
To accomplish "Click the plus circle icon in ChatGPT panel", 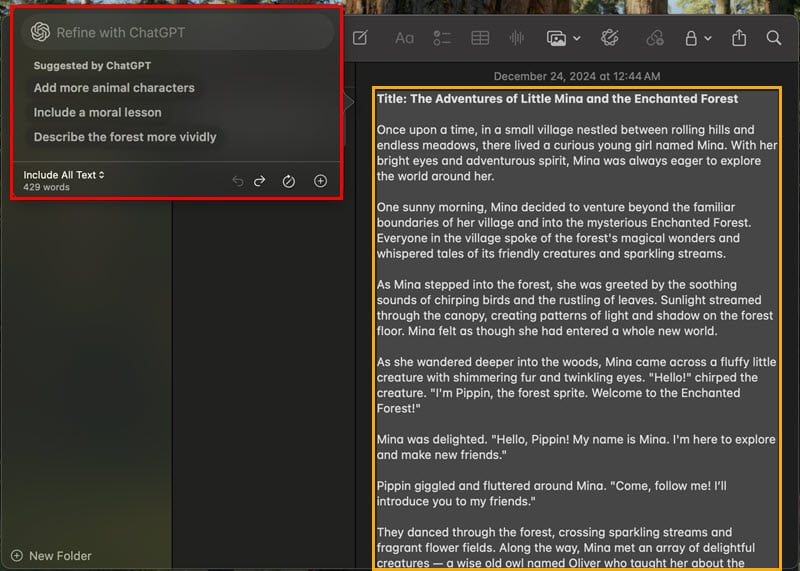I will 320,181.
